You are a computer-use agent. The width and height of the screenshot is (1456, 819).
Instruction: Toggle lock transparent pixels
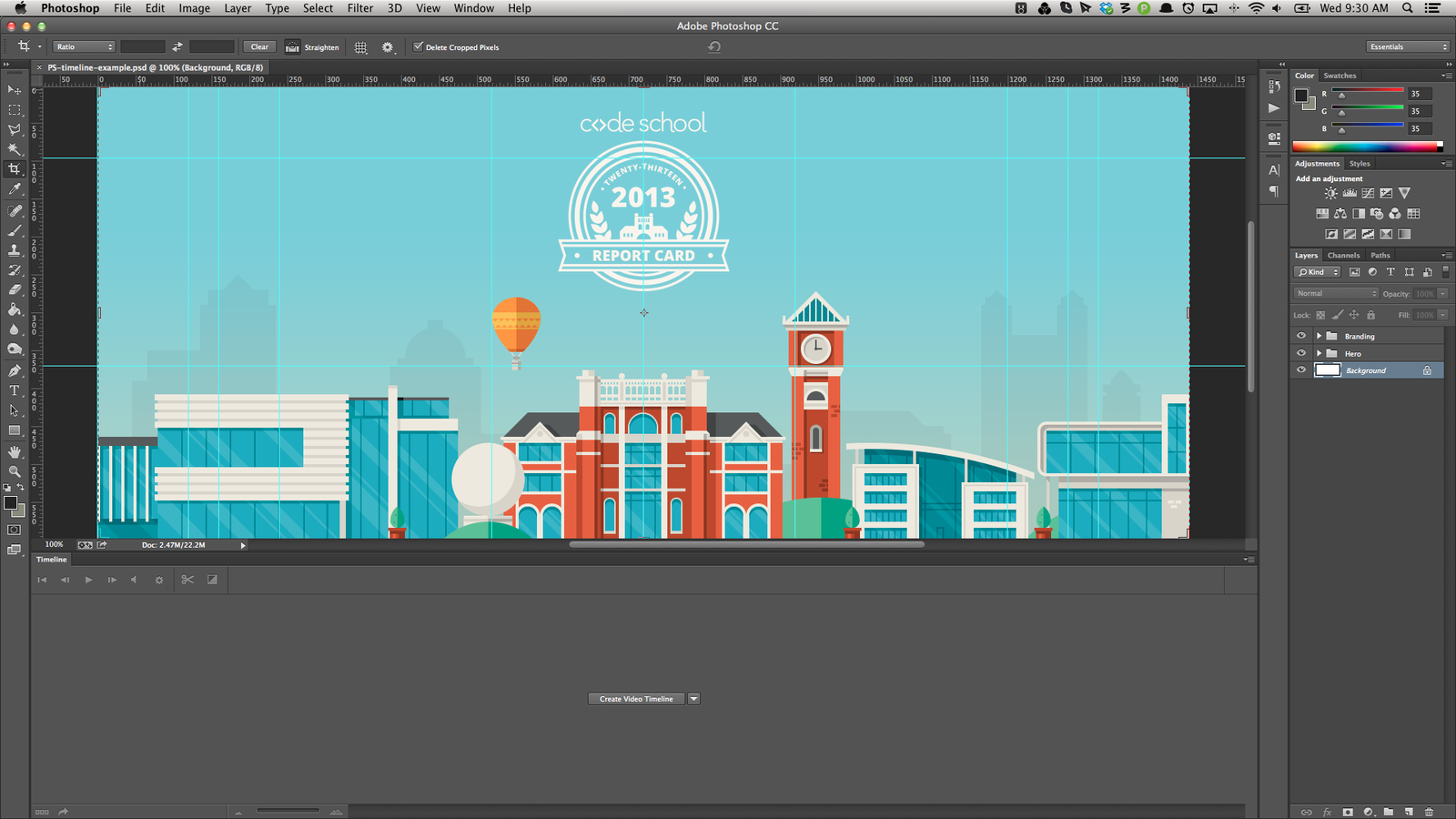click(x=1320, y=315)
